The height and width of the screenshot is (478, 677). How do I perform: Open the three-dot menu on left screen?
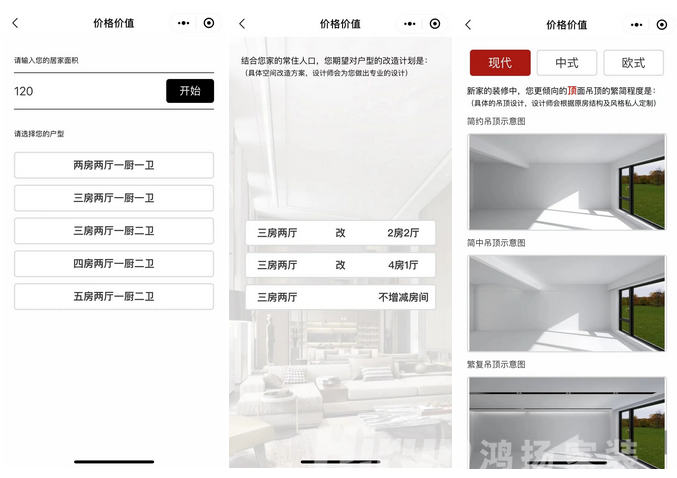point(183,23)
